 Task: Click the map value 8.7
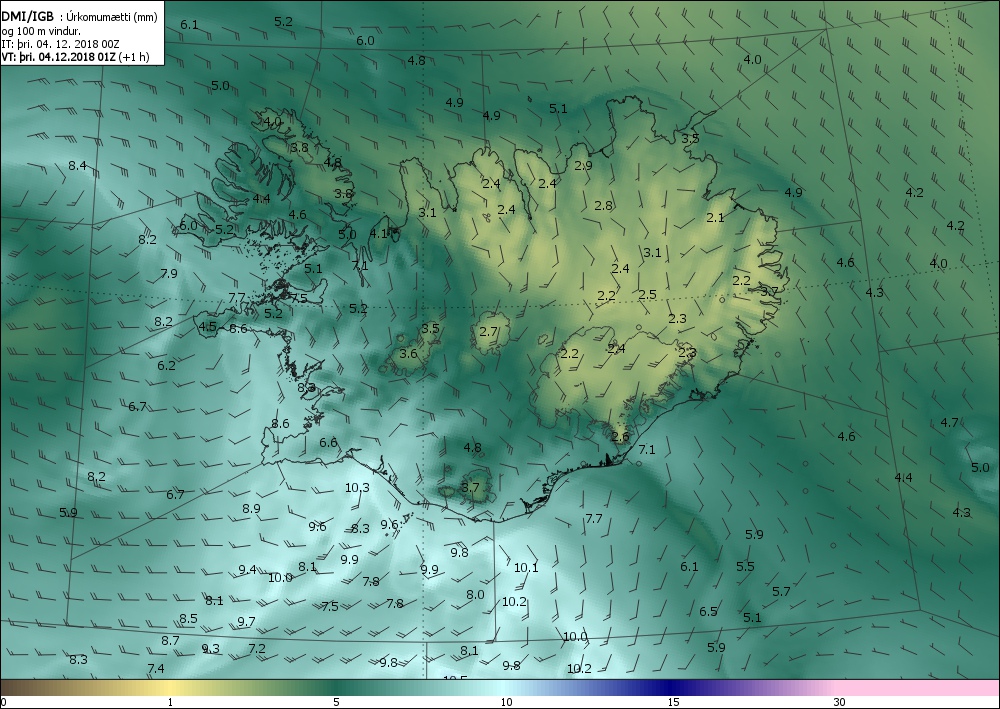tap(170, 641)
